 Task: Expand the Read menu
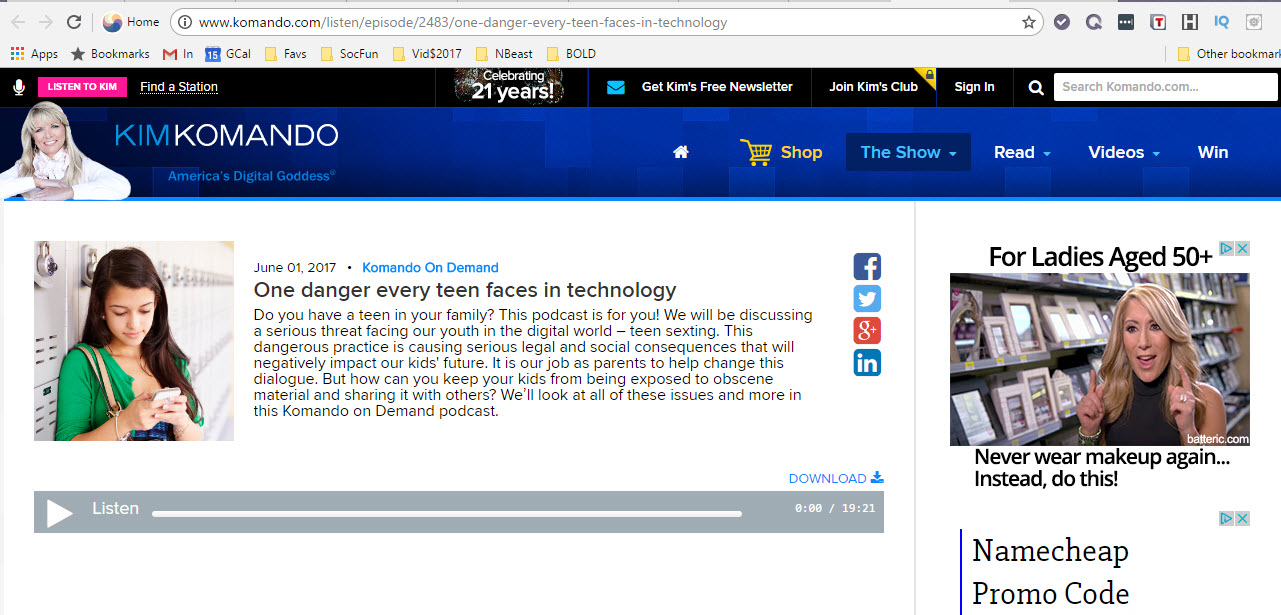[1022, 152]
